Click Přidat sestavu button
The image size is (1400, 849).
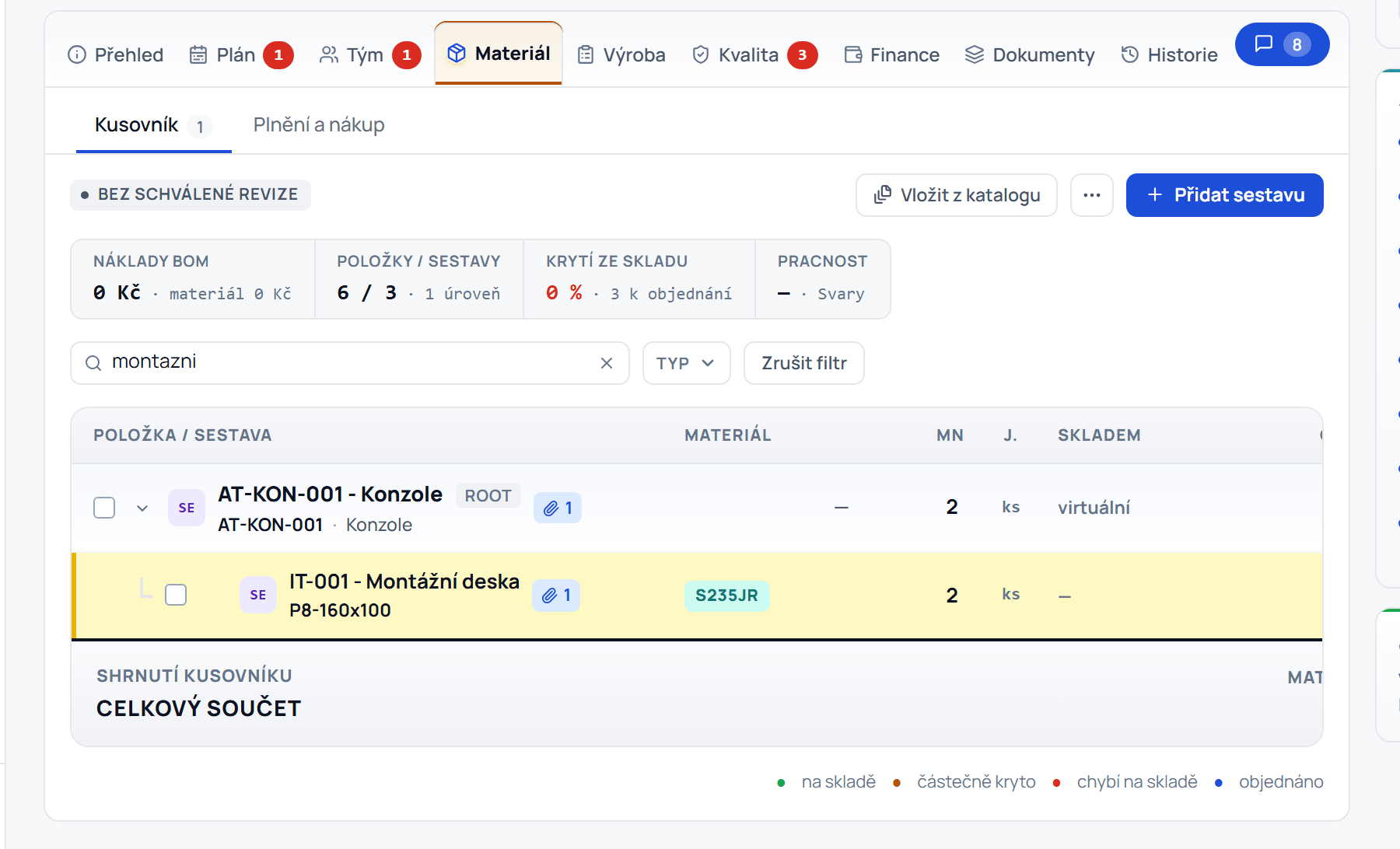(1225, 195)
